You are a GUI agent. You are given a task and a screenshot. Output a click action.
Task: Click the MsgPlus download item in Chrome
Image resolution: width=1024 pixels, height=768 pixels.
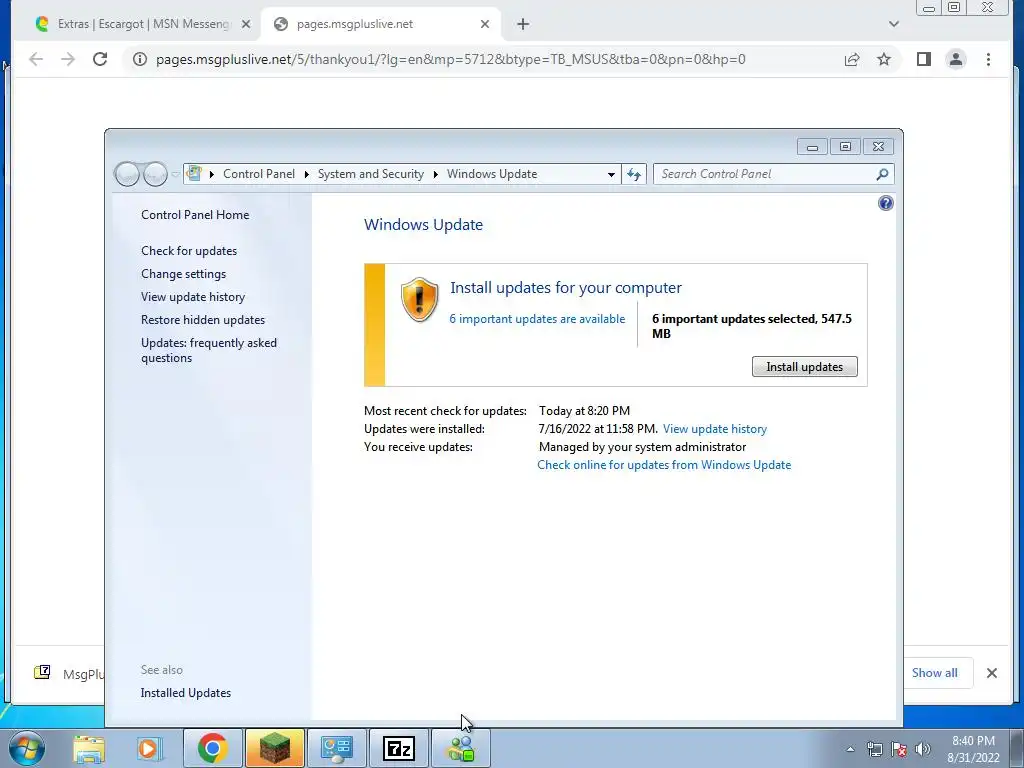[x=68, y=673]
